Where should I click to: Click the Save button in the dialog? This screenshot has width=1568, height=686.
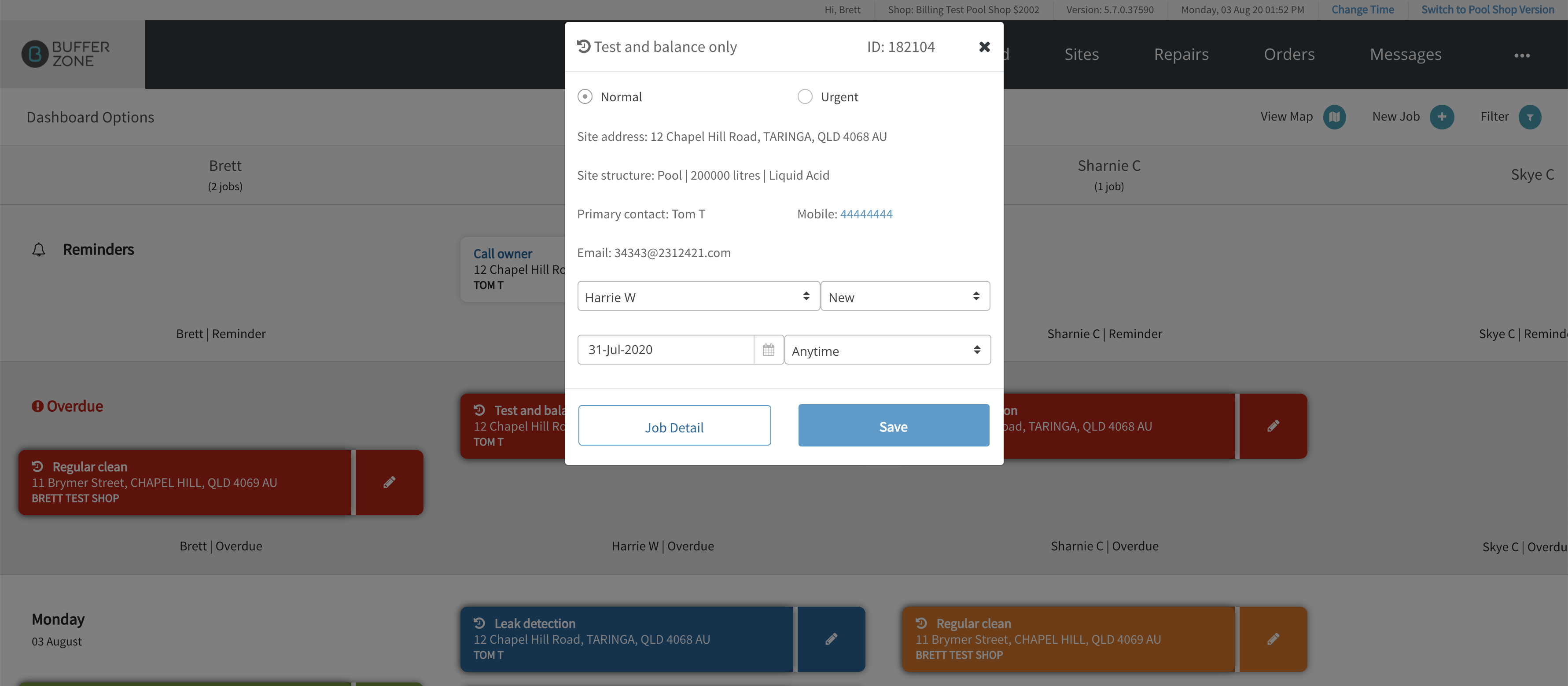pyautogui.click(x=894, y=425)
